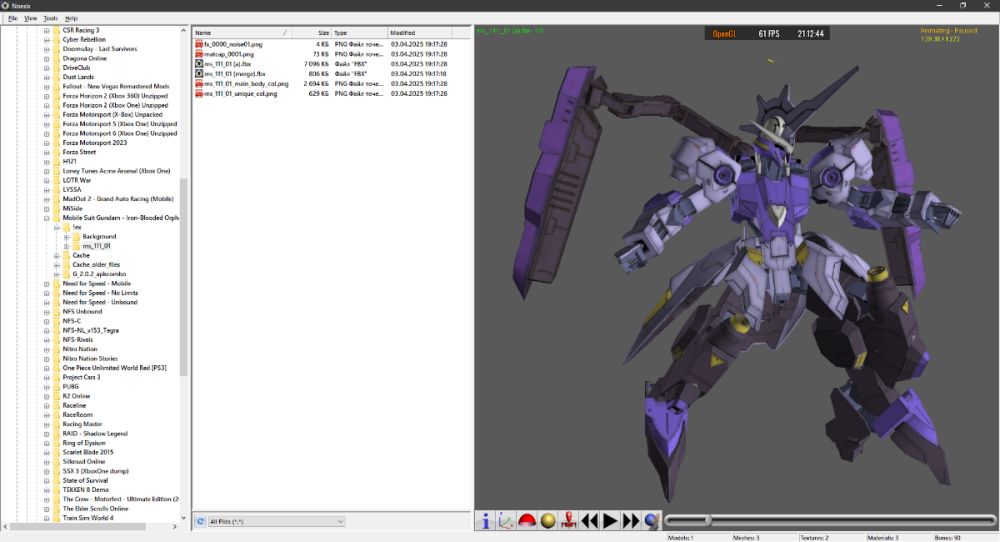Open the File menu
Screen dimensions: 1000x542
point(13,18)
